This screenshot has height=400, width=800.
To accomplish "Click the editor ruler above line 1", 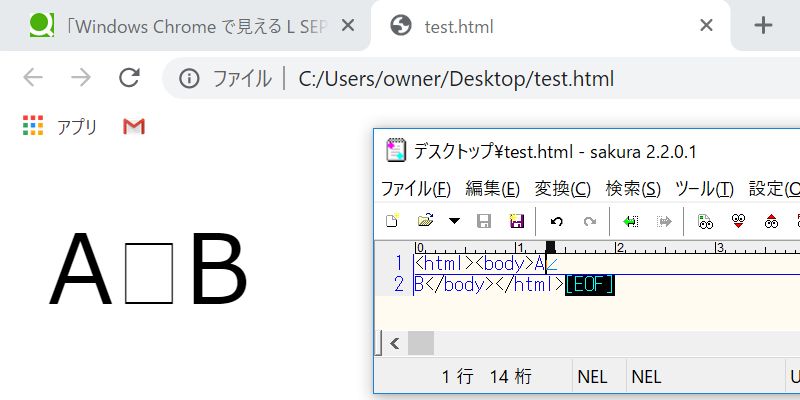I will pos(607,247).
